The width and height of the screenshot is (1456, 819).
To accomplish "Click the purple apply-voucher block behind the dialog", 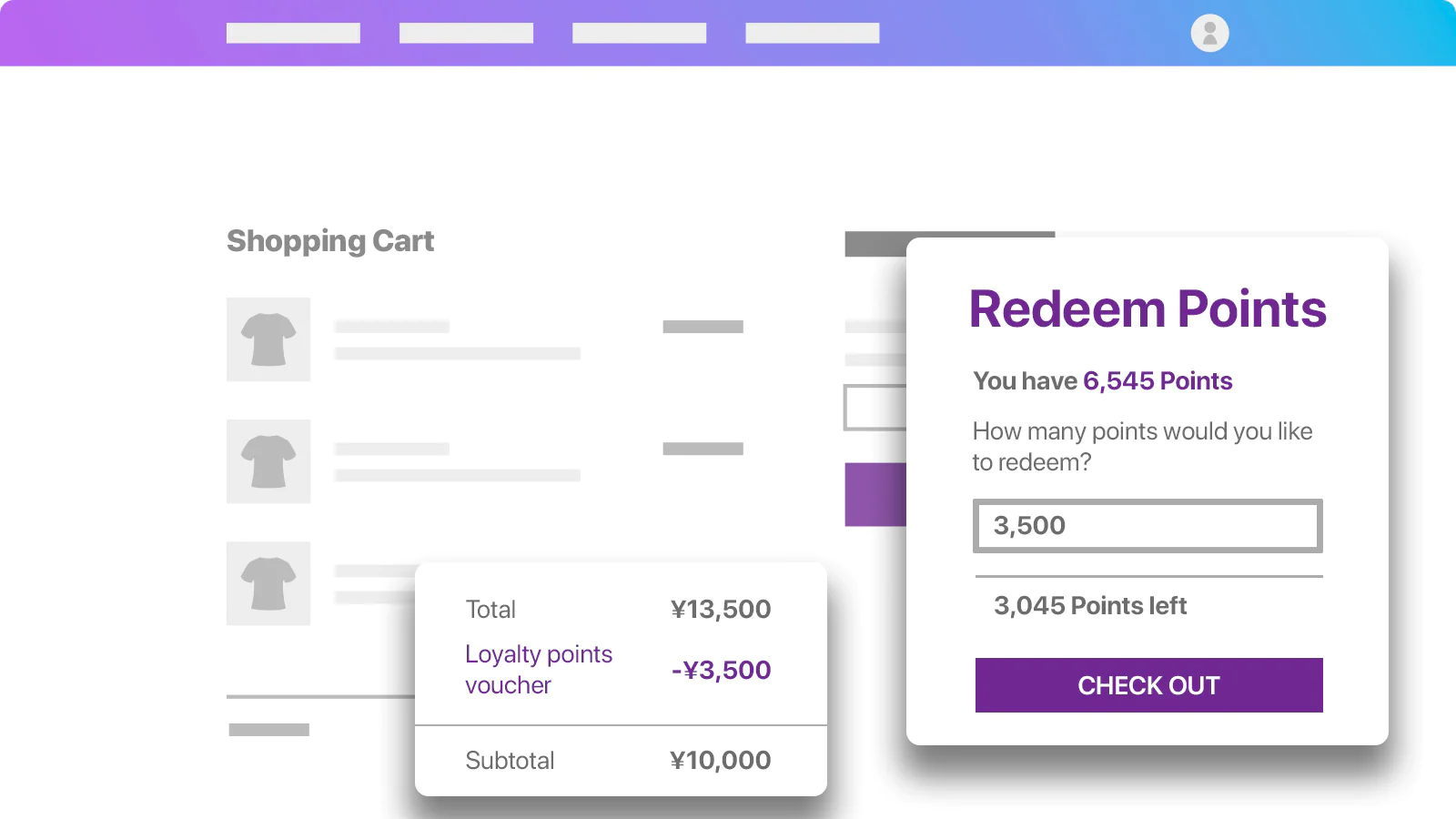I will coord(875,494).
